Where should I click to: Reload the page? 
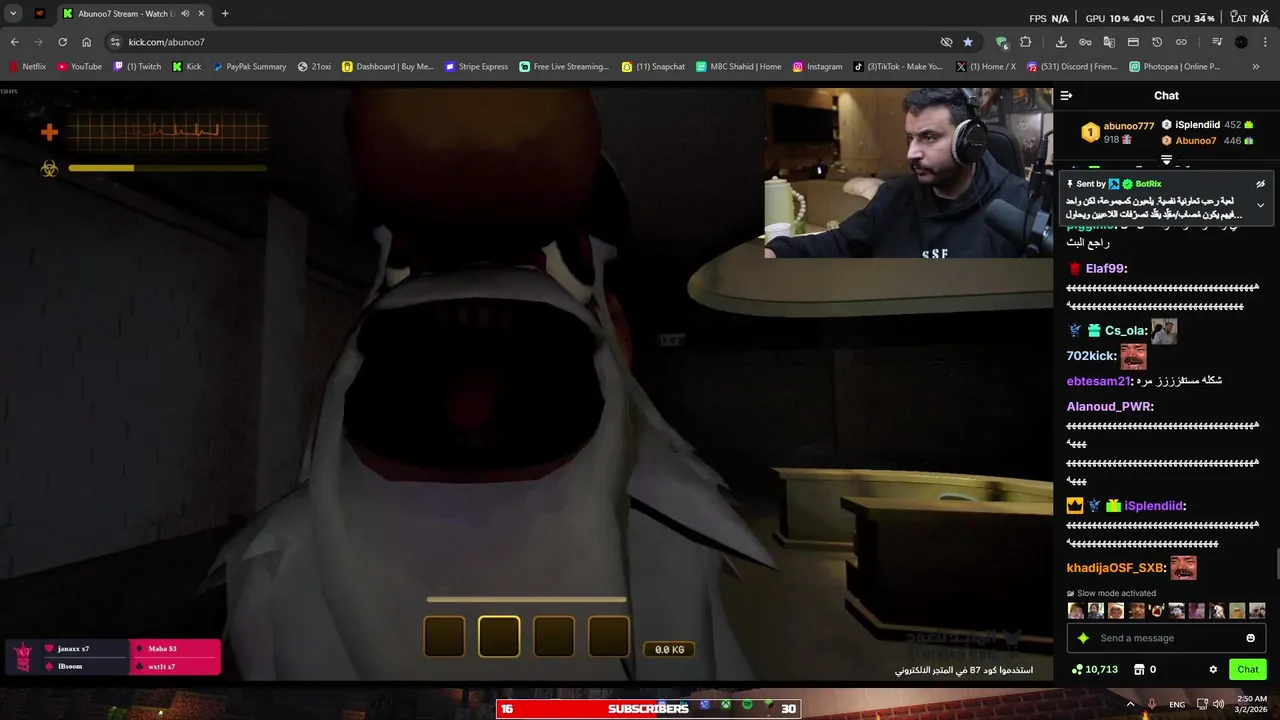(62, 42)
